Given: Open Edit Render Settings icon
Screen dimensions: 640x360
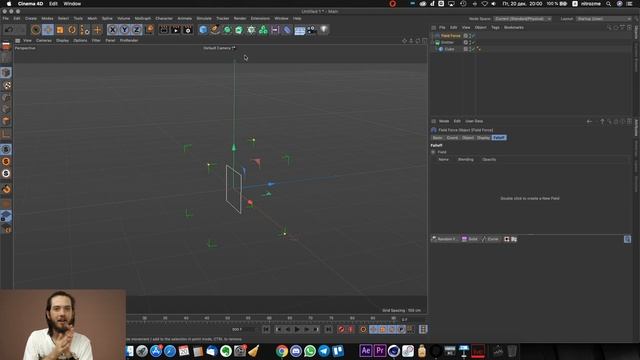Looking at the screenshot, I should pos(188,30).
